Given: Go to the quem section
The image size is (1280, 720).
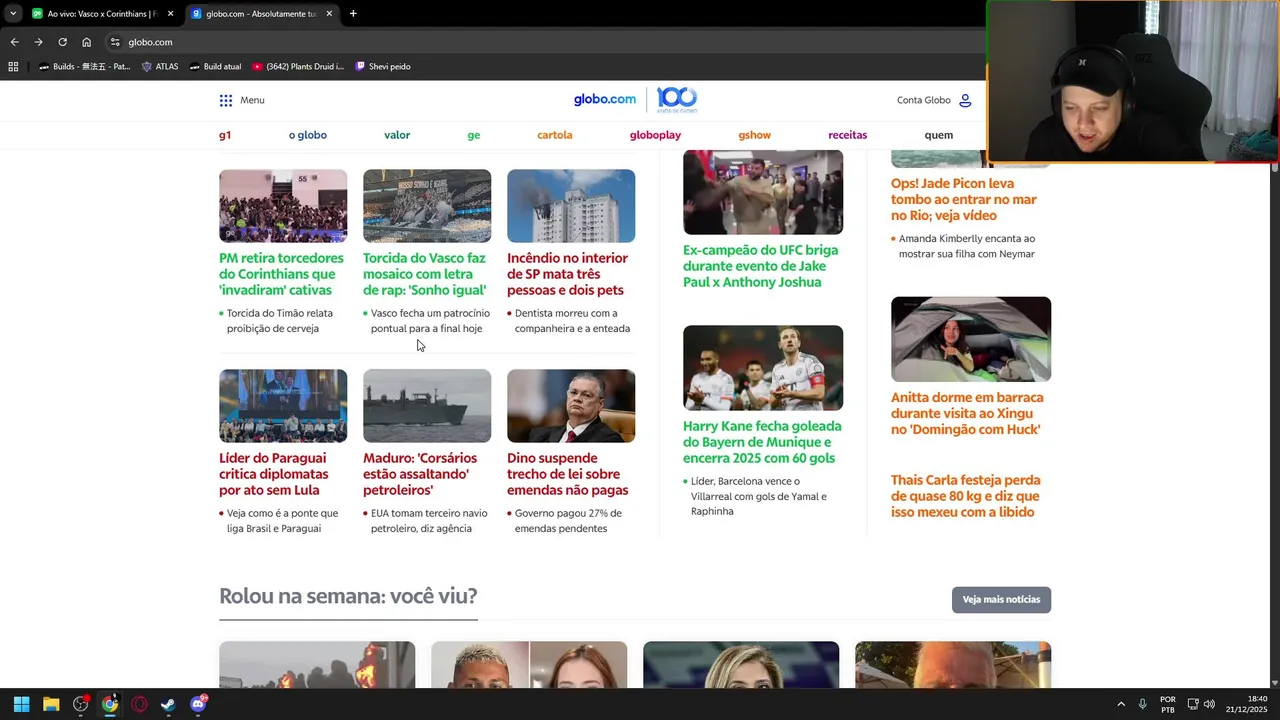Looking at the screenshot, I should point(939,135).
